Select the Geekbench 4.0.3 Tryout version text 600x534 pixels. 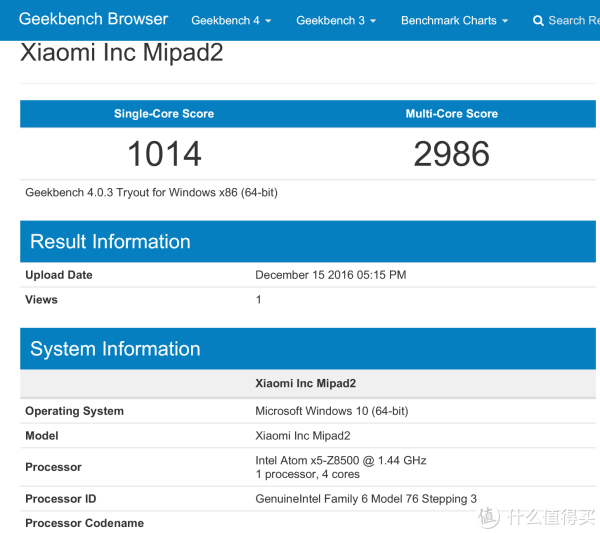coord(152,192)
